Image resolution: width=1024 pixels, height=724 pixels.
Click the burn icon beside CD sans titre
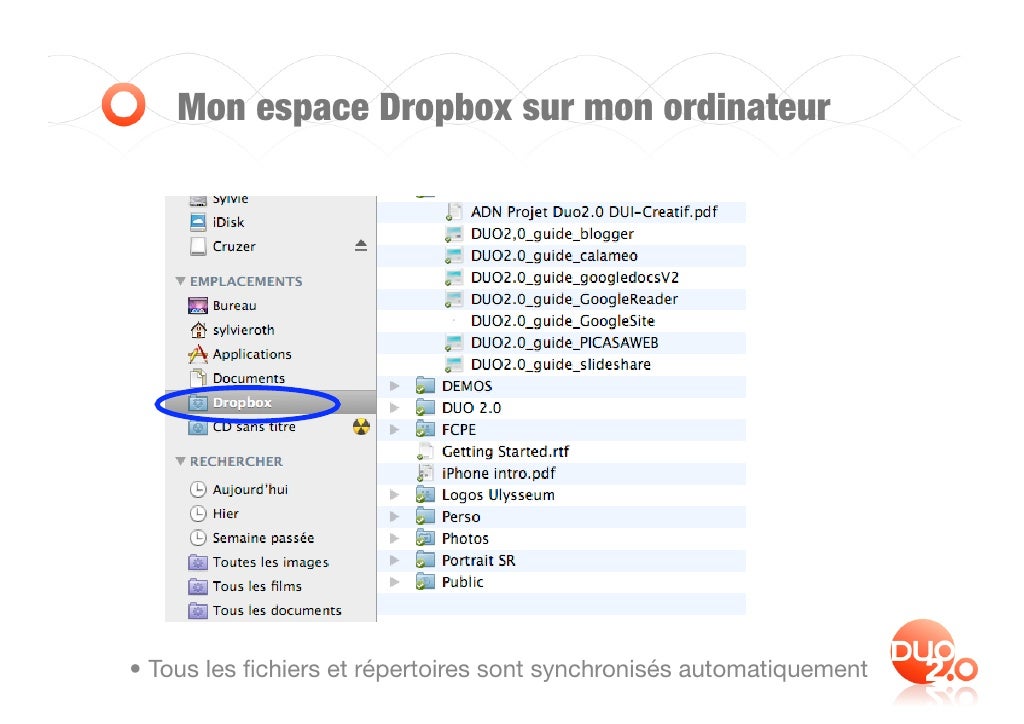361,427
